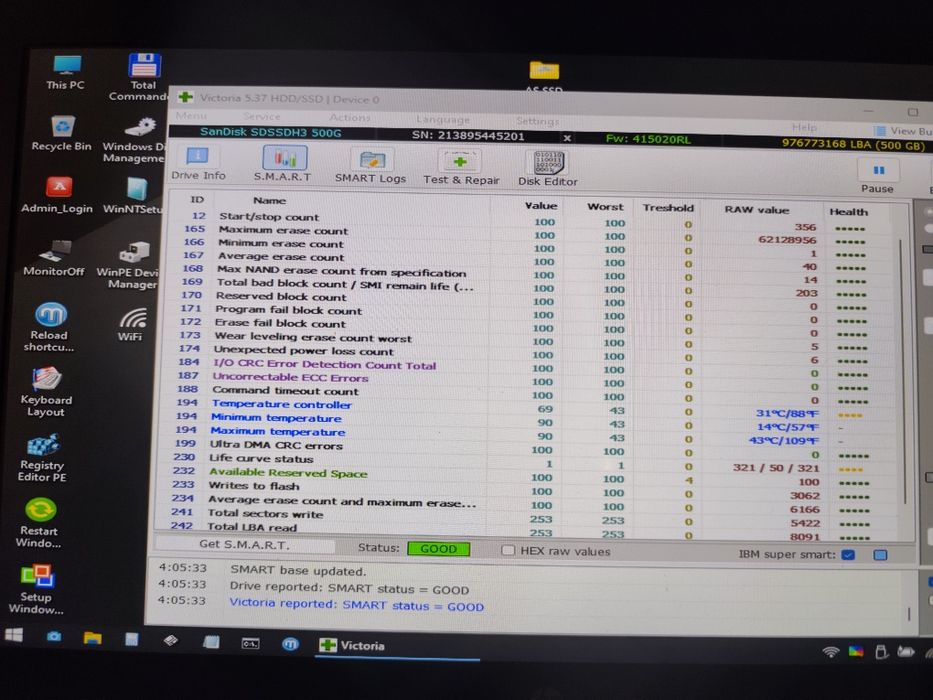The image size is (933, 700).
Task: Open the Disk Editor toolbar button
Action: (x=547, y=168)
